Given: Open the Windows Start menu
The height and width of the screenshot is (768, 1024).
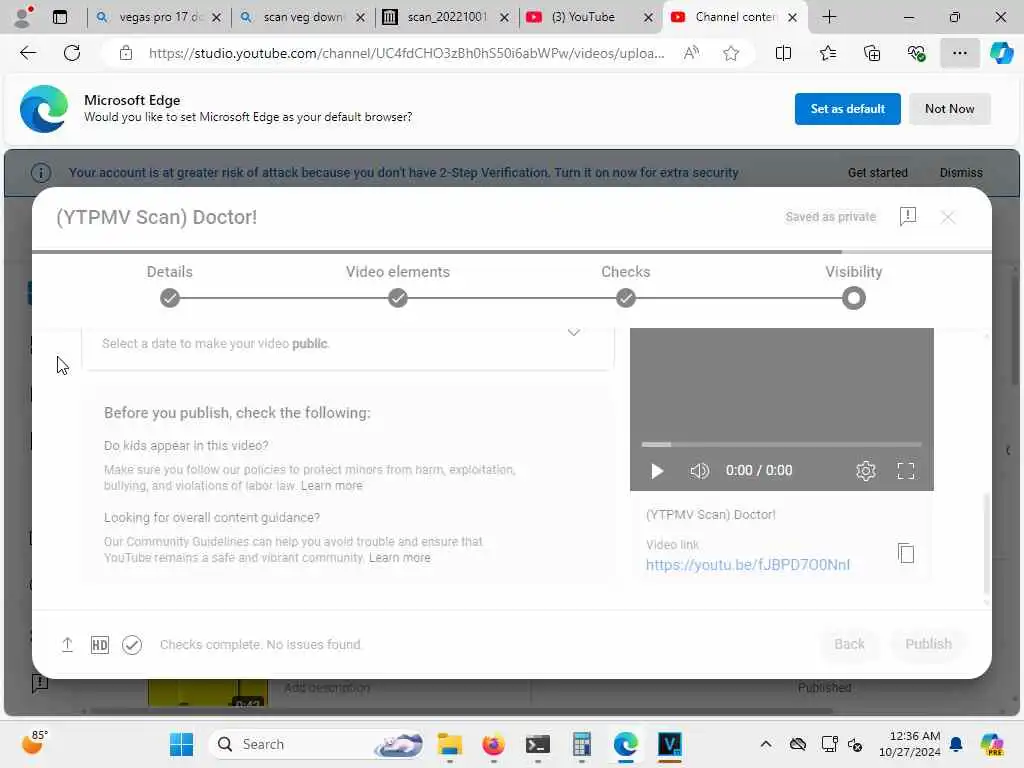Looking at the screenshot, I should tap(181, 744).
